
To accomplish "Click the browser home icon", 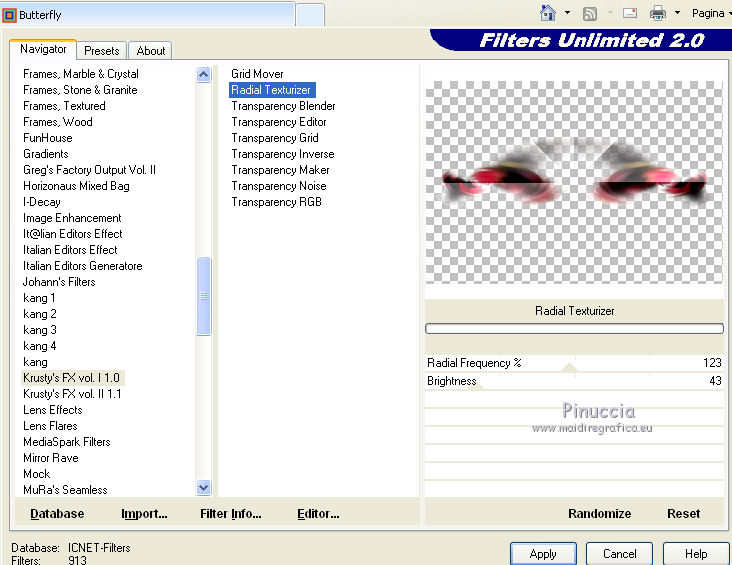I will pos(548,13).
